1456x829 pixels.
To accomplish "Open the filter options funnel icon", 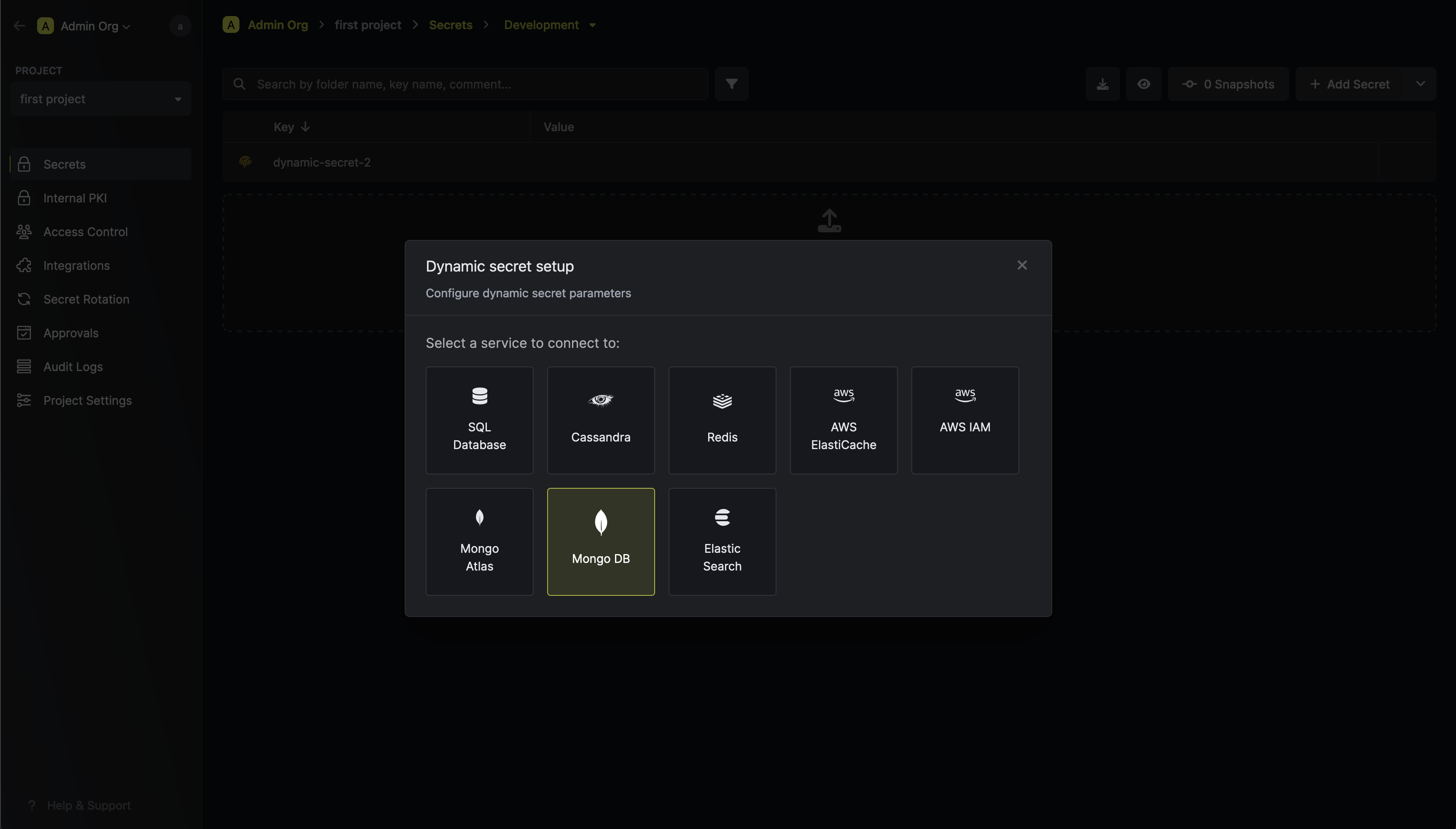I will [x=731, y=84].
